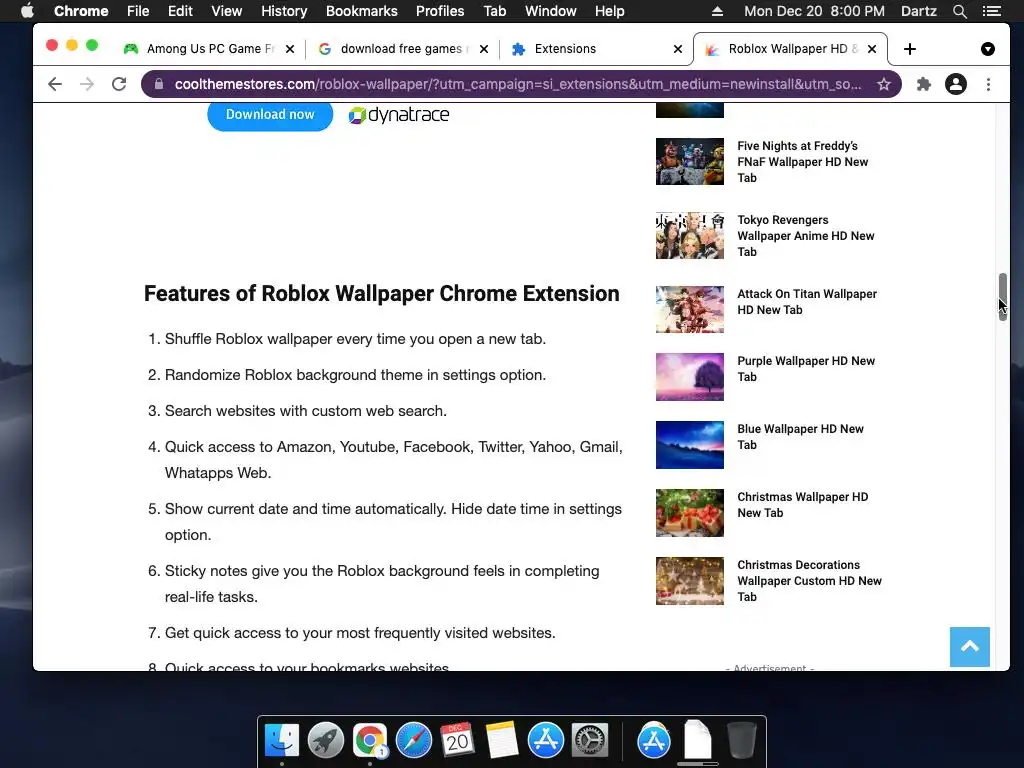Open a new tab with plus button
This screenshot has height=768, width=1024.
pos(910,49)
